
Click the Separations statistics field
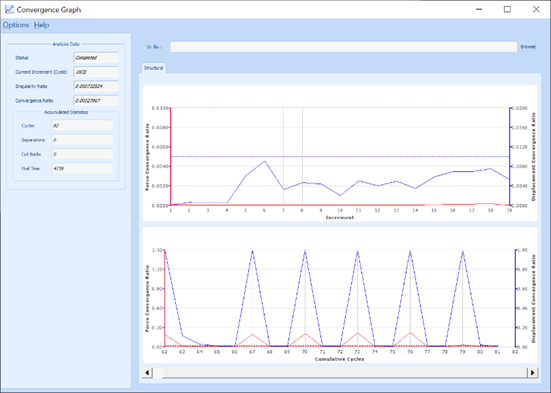tap(83, 140)
